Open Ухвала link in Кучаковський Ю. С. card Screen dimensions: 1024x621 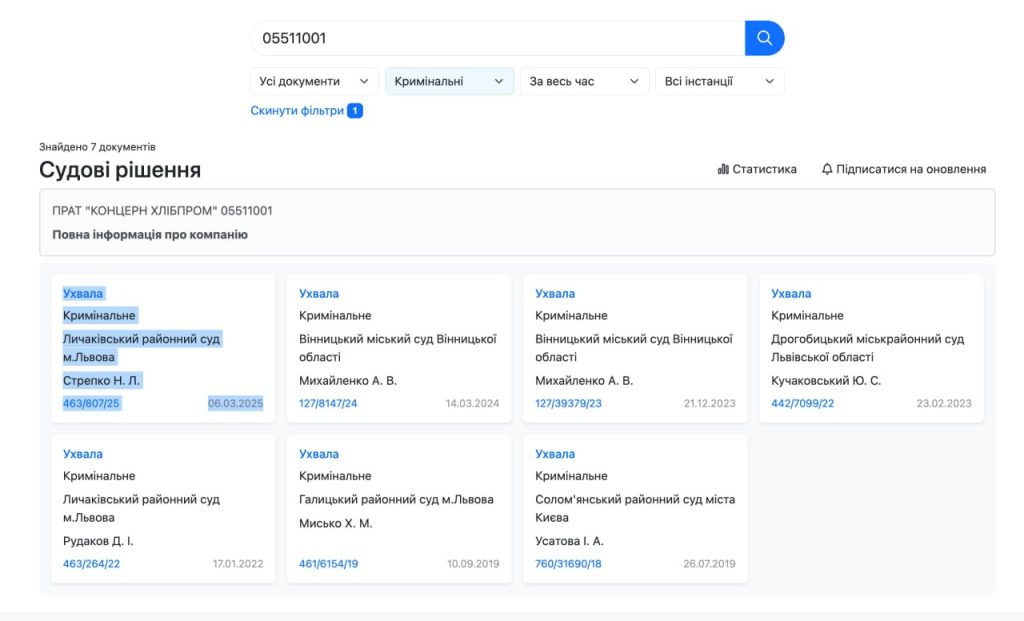point(791,294)
